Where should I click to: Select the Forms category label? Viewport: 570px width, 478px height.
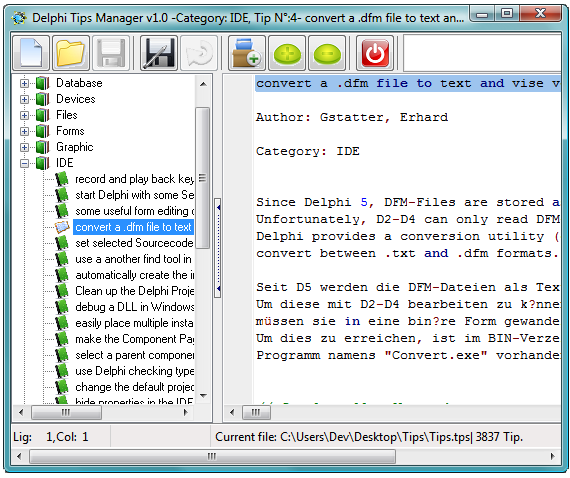pyautogui.click(x=70, y=131)
